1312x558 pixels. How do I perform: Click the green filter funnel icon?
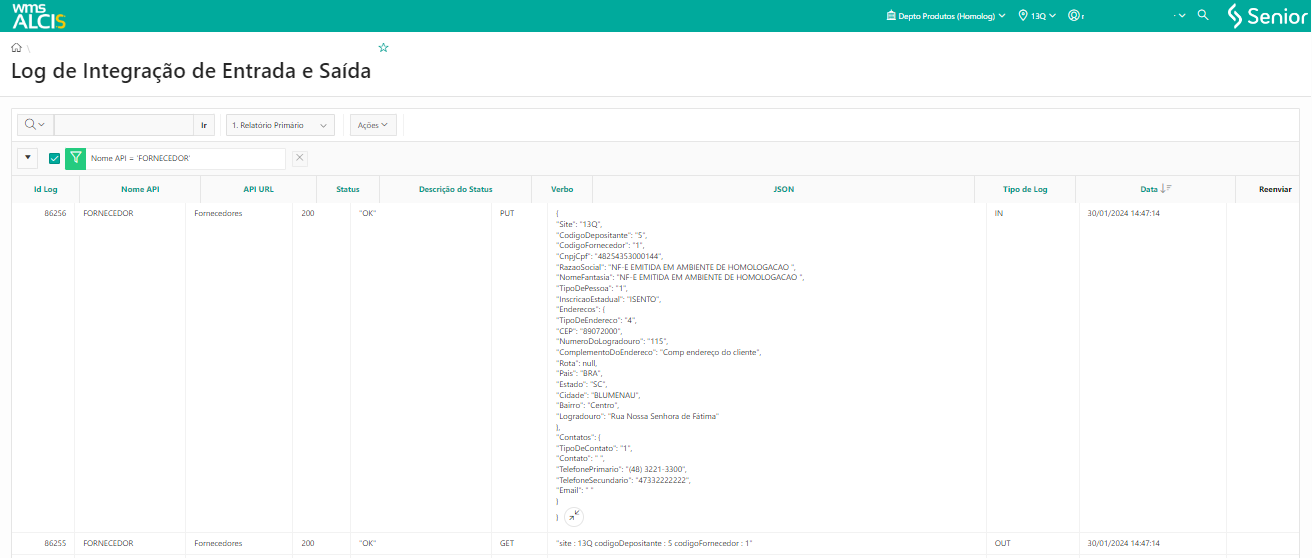click(75, 158)
